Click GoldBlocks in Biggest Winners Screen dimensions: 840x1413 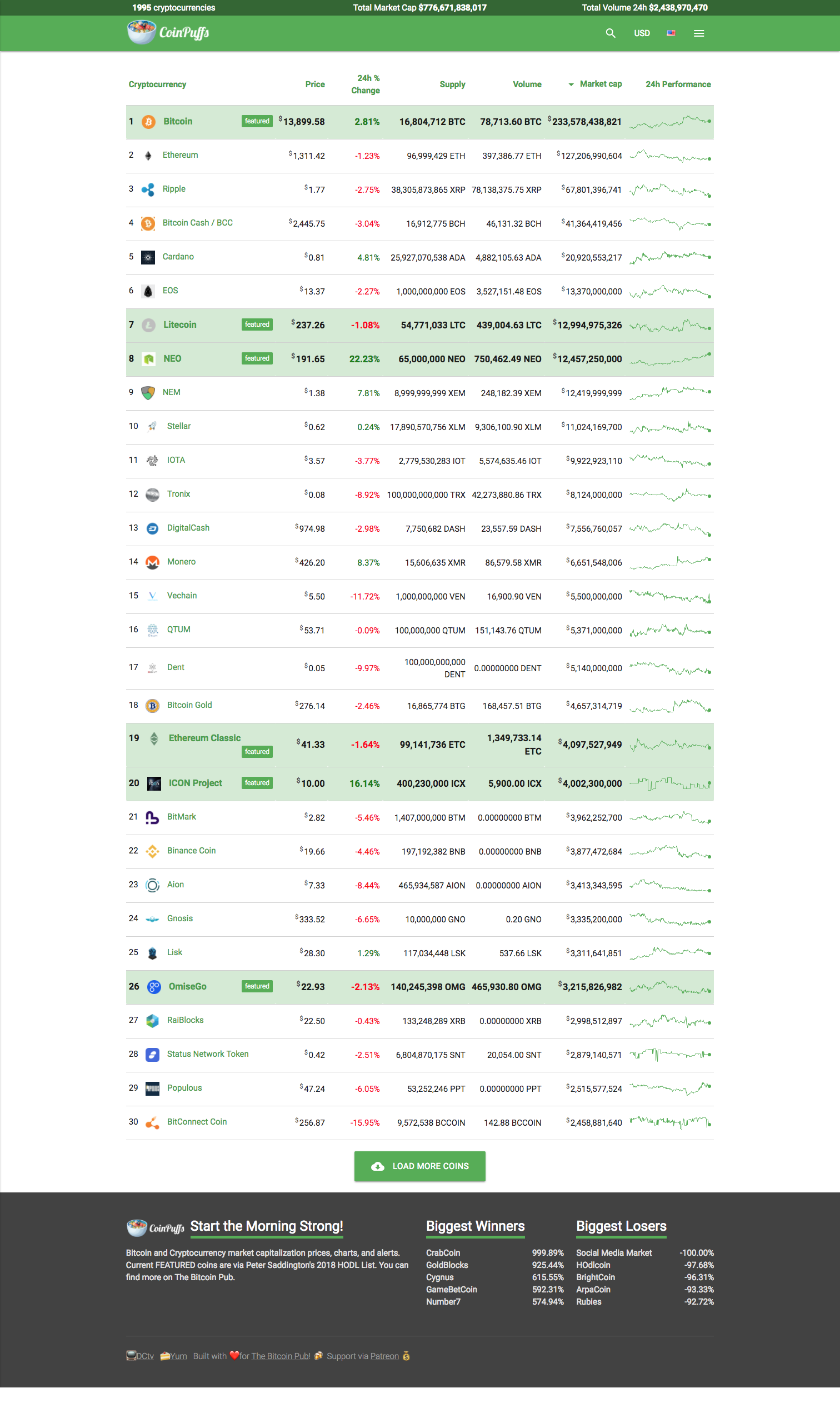coord(447,1265)
